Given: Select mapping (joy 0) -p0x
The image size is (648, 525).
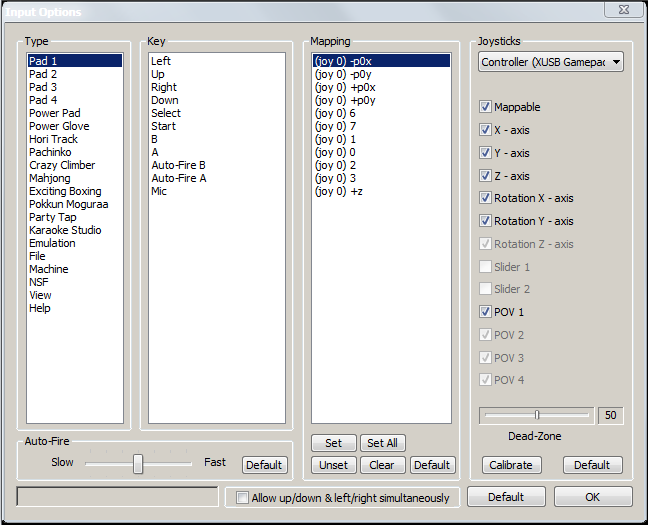Looking at the screenshot, I should [381, 61].
